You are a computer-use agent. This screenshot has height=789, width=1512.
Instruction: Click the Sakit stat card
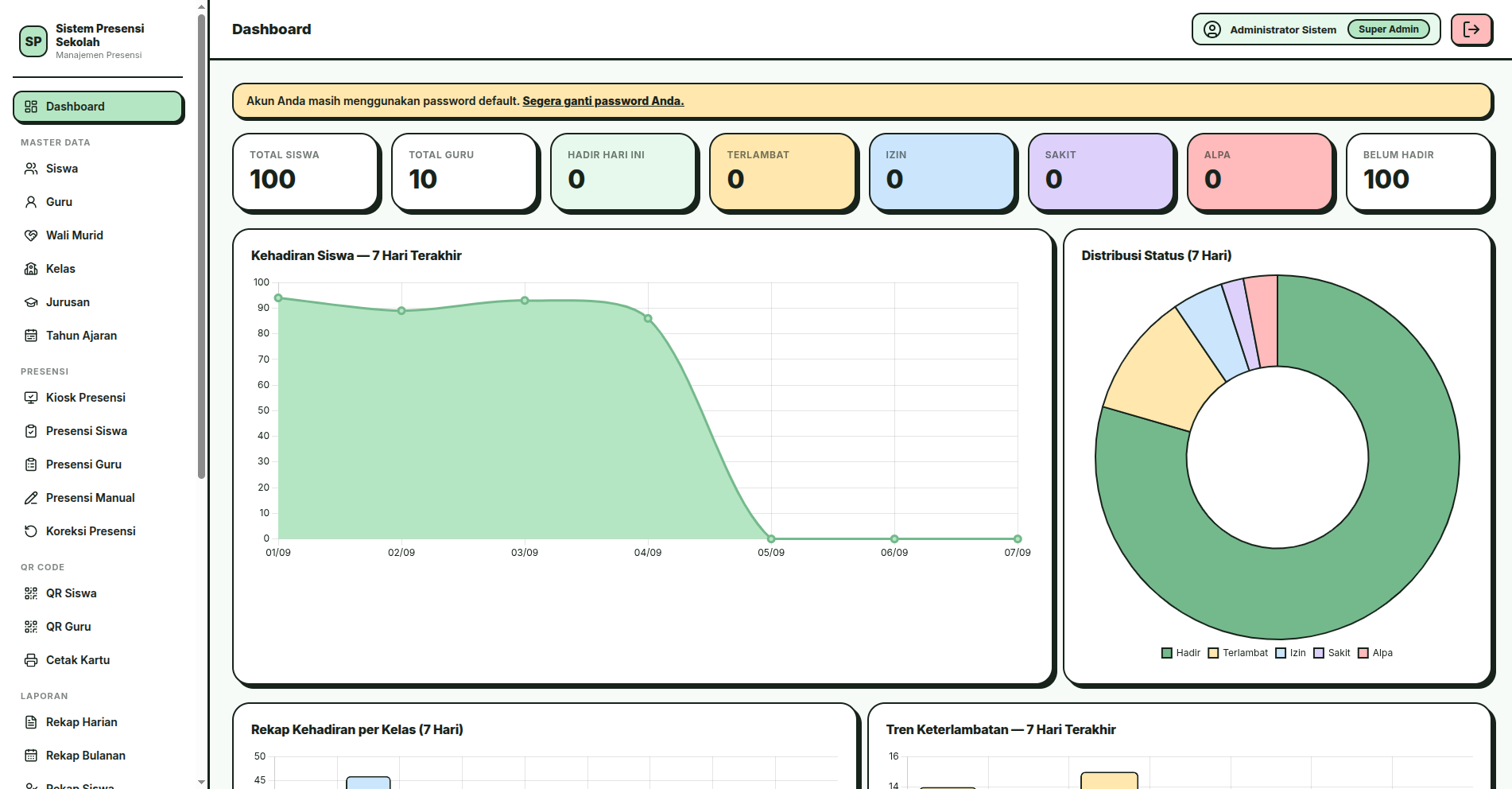1101,172
